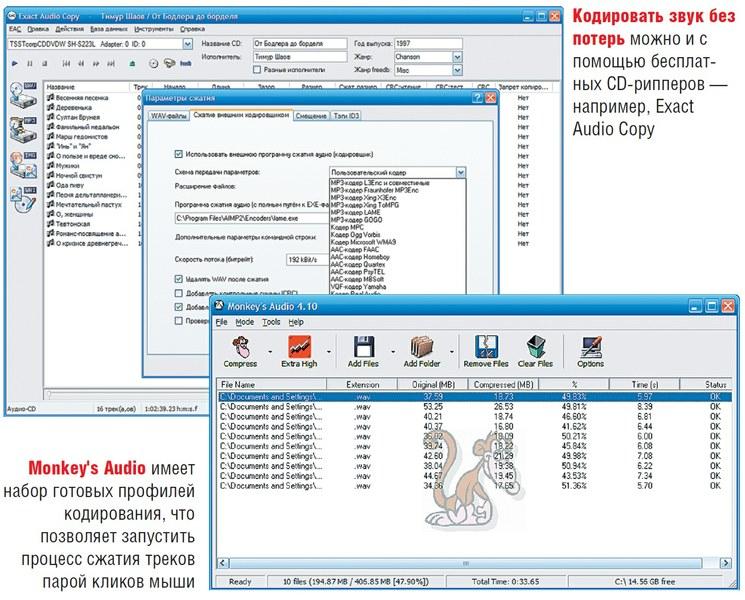Screen dimensions: 745x600
Task: Open Monkey's Audio Options icon
Action: click(x=590, y=347)
